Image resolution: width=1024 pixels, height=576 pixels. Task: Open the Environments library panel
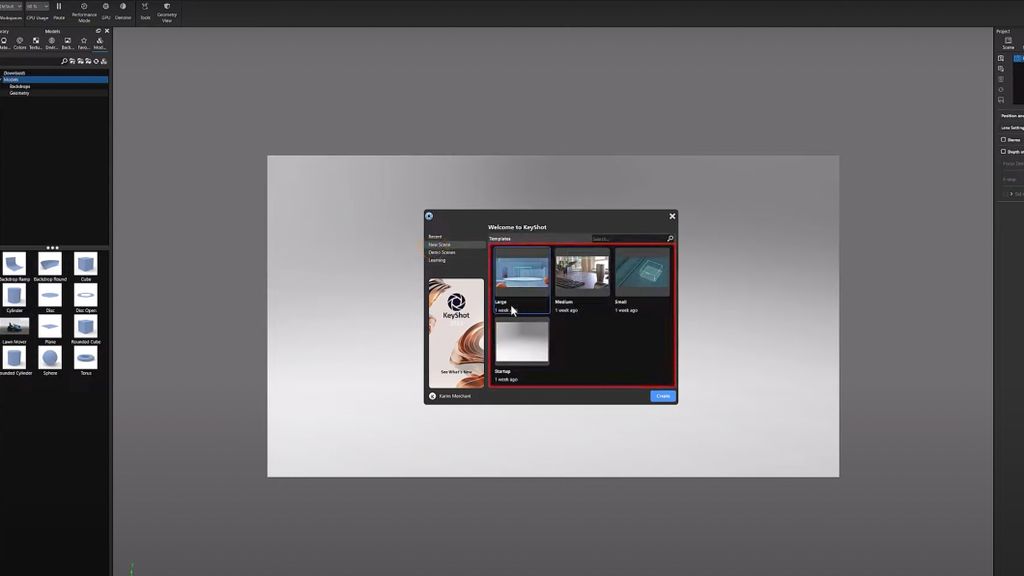[53, 40]
